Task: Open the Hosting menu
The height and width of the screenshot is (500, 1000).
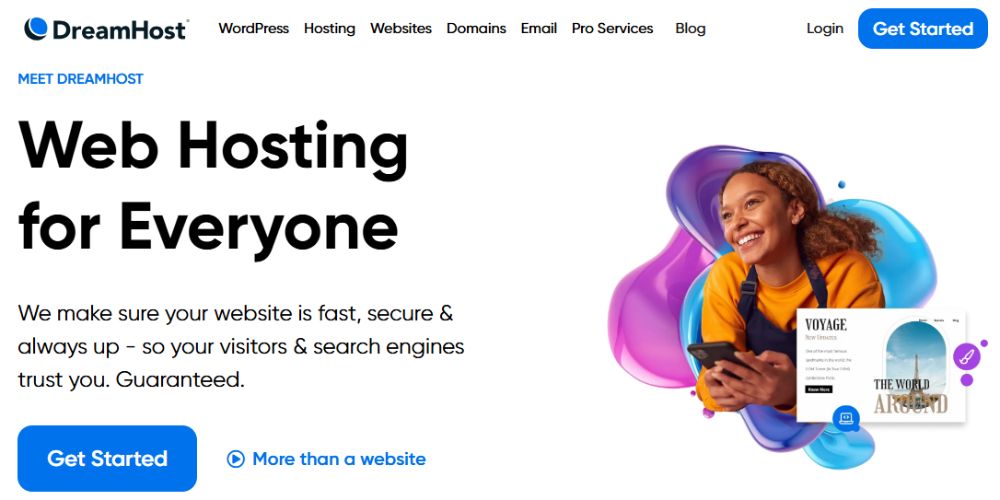Action: coord(329,29)
